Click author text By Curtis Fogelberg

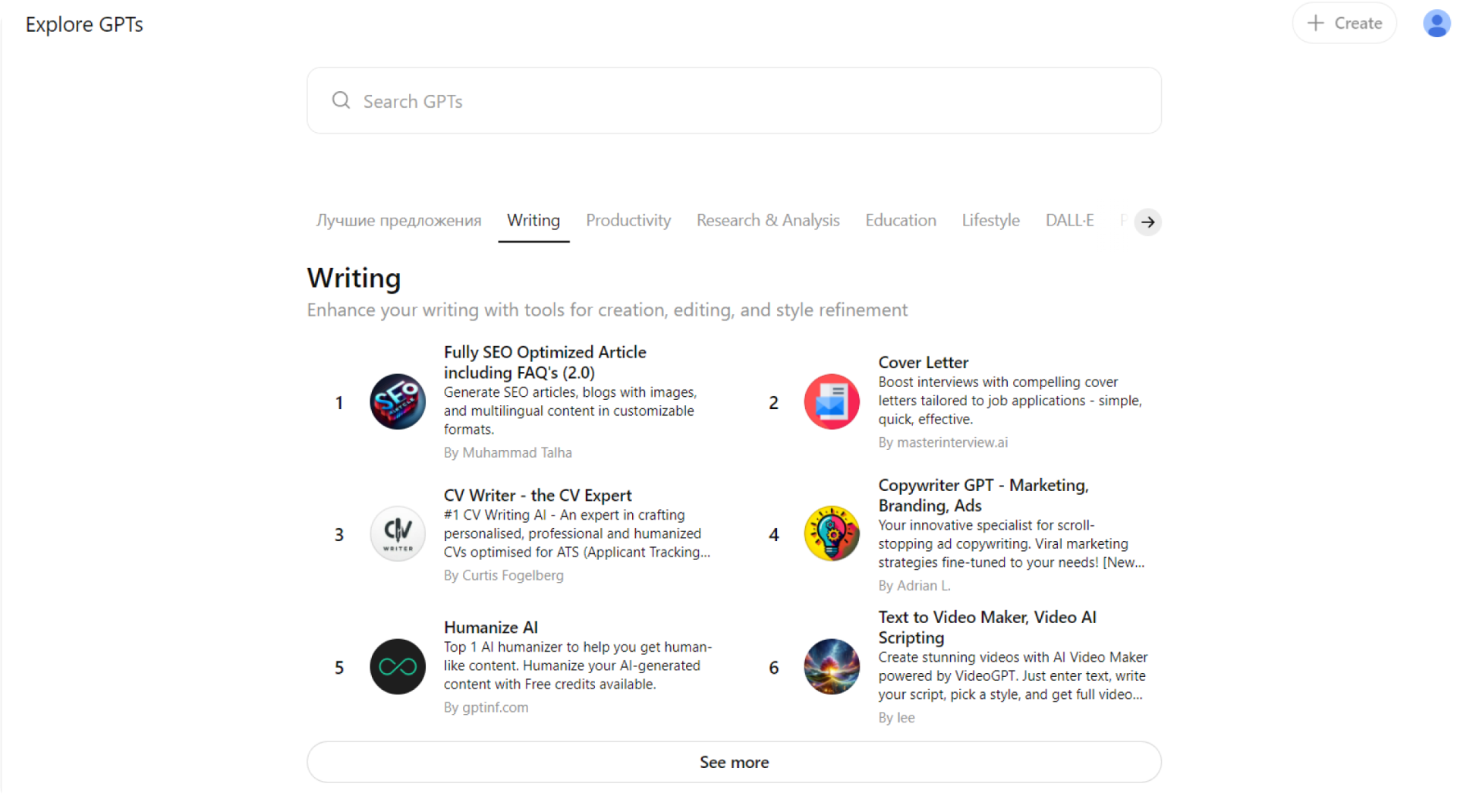click(503, 575)
